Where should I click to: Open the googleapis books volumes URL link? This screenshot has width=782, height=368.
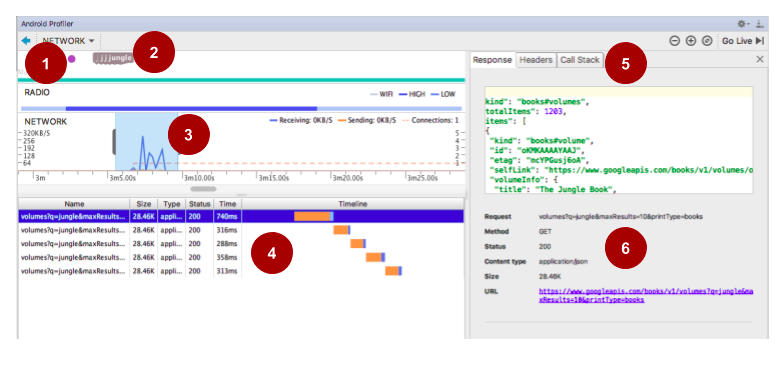(x=646, y=295)
